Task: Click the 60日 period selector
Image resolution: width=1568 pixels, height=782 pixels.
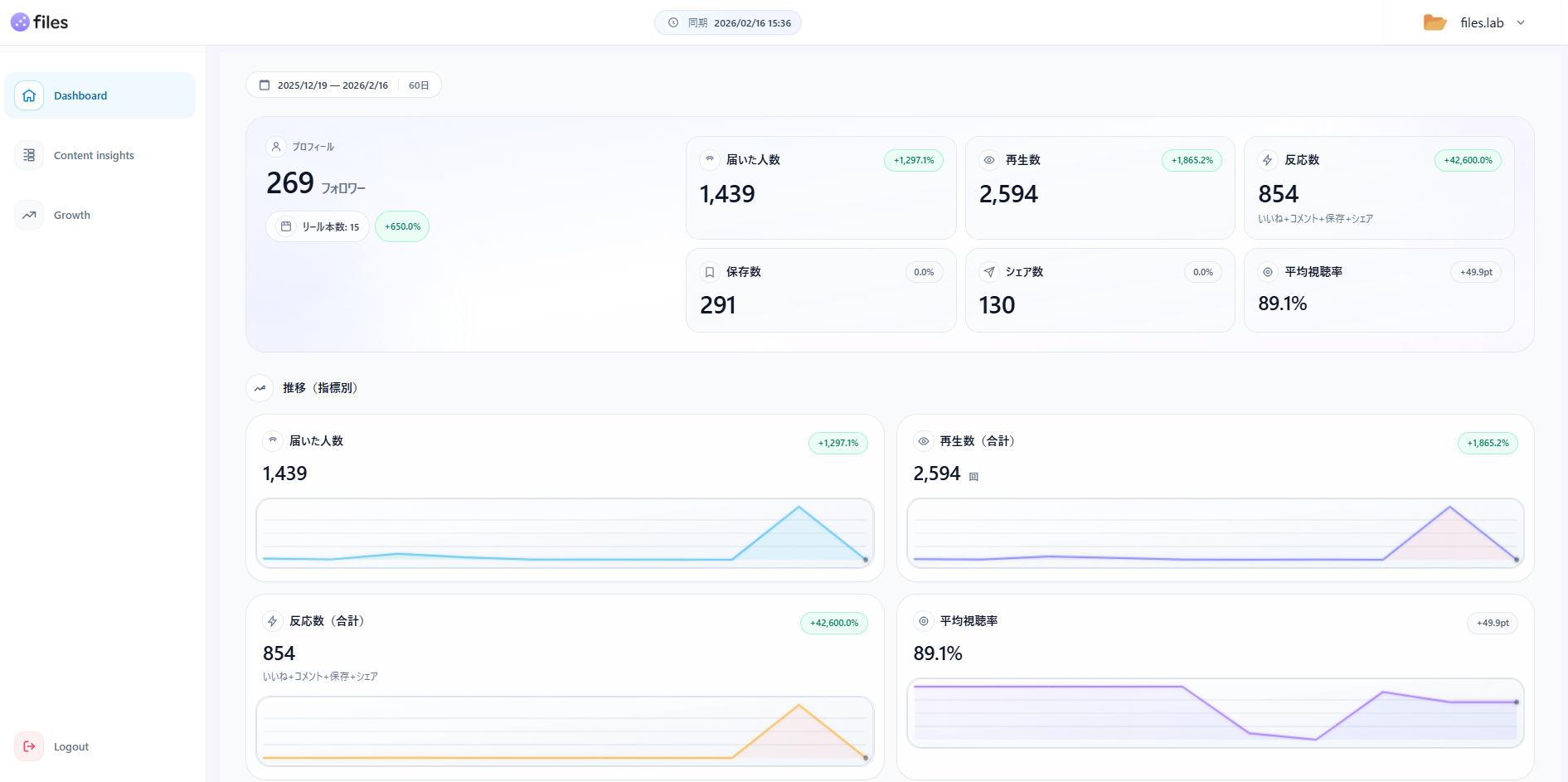Action: 419,85
